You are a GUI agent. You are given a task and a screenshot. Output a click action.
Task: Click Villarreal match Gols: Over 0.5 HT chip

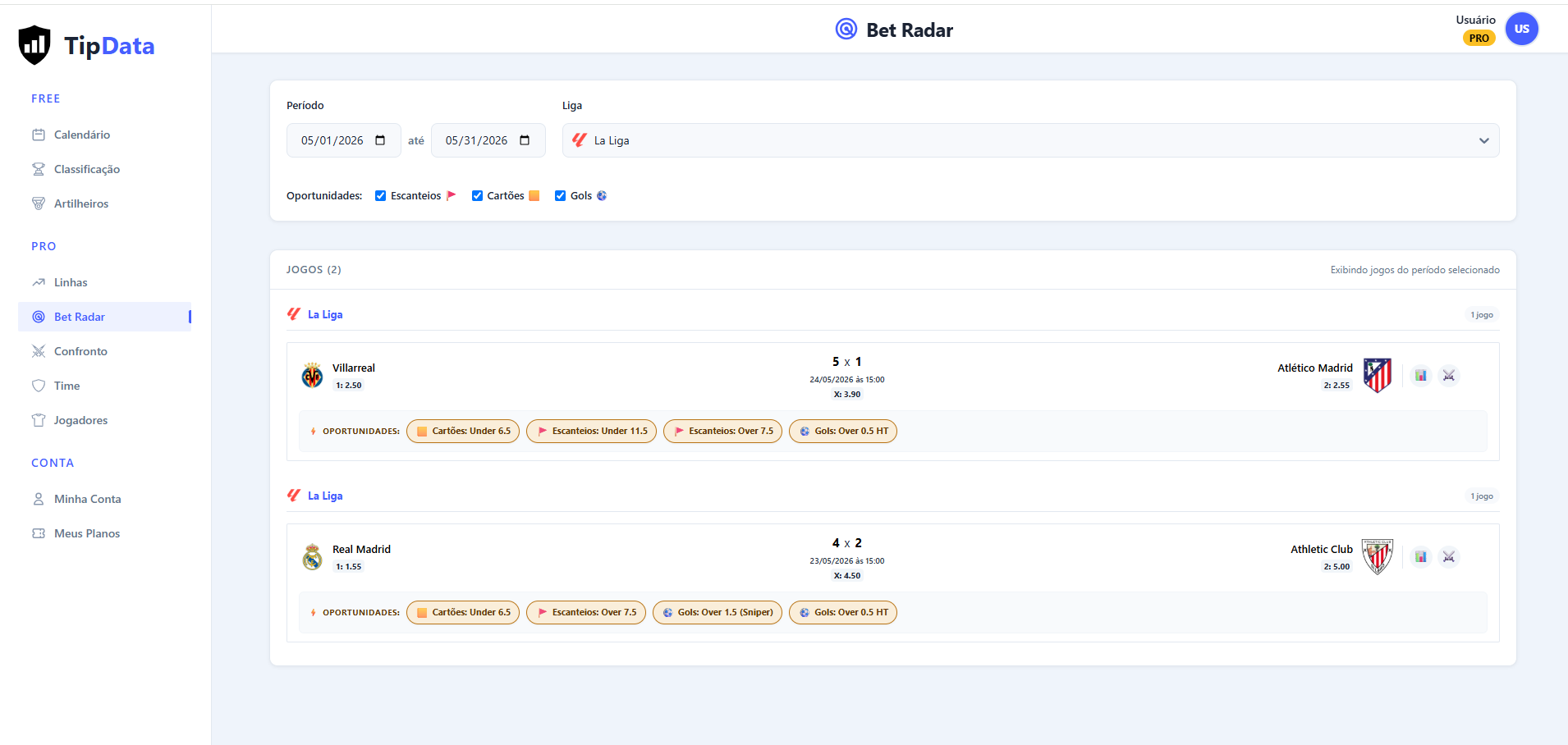[x=843, y=431]
